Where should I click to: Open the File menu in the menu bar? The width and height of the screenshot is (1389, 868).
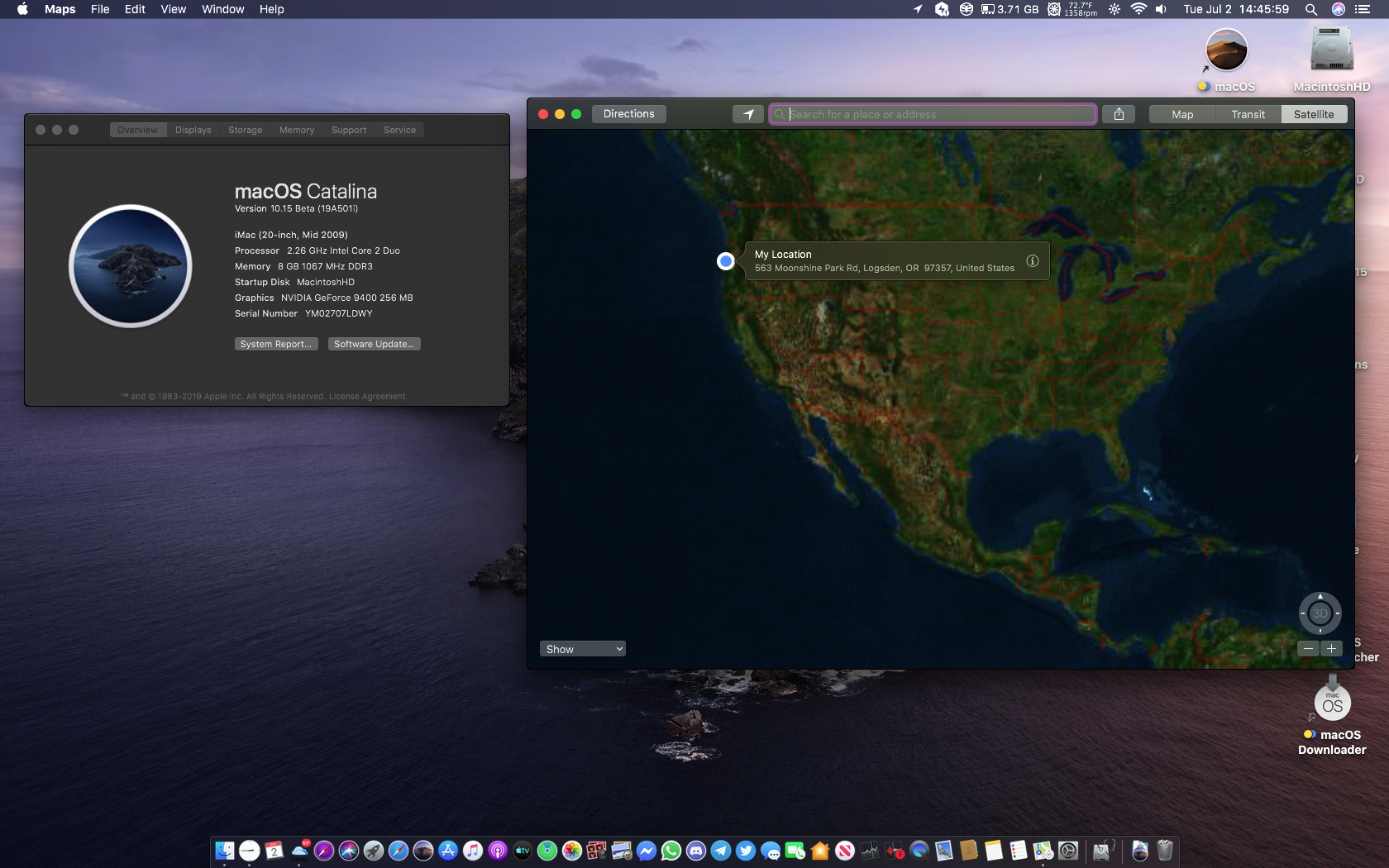(100, 9)
